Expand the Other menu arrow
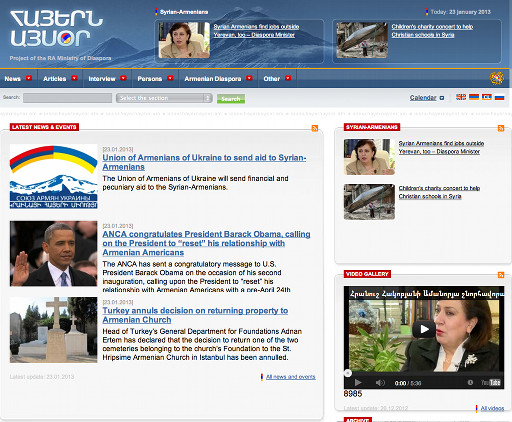The height and width of the screenshot is (422, 512). pyautogui.click(x=288, y=78)
